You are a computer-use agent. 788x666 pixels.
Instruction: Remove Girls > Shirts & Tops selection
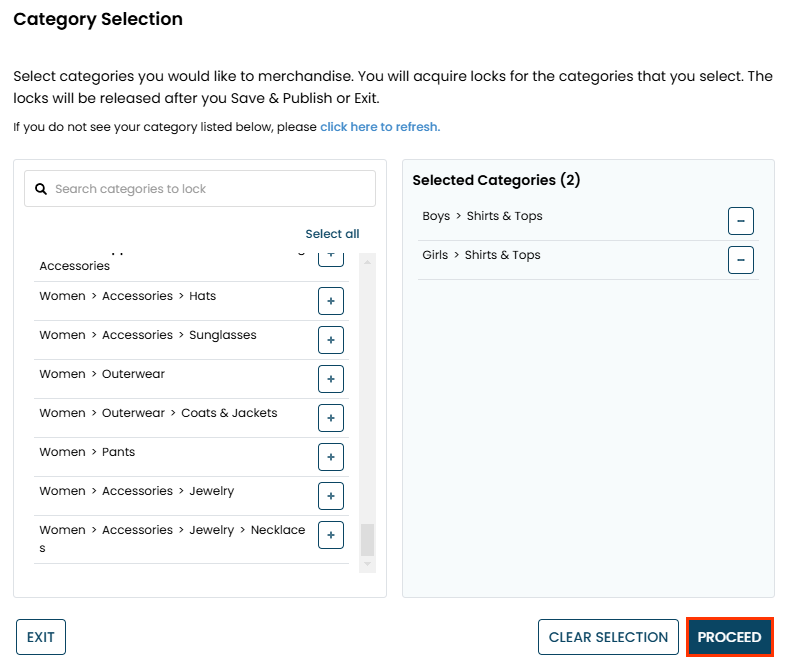740,260
